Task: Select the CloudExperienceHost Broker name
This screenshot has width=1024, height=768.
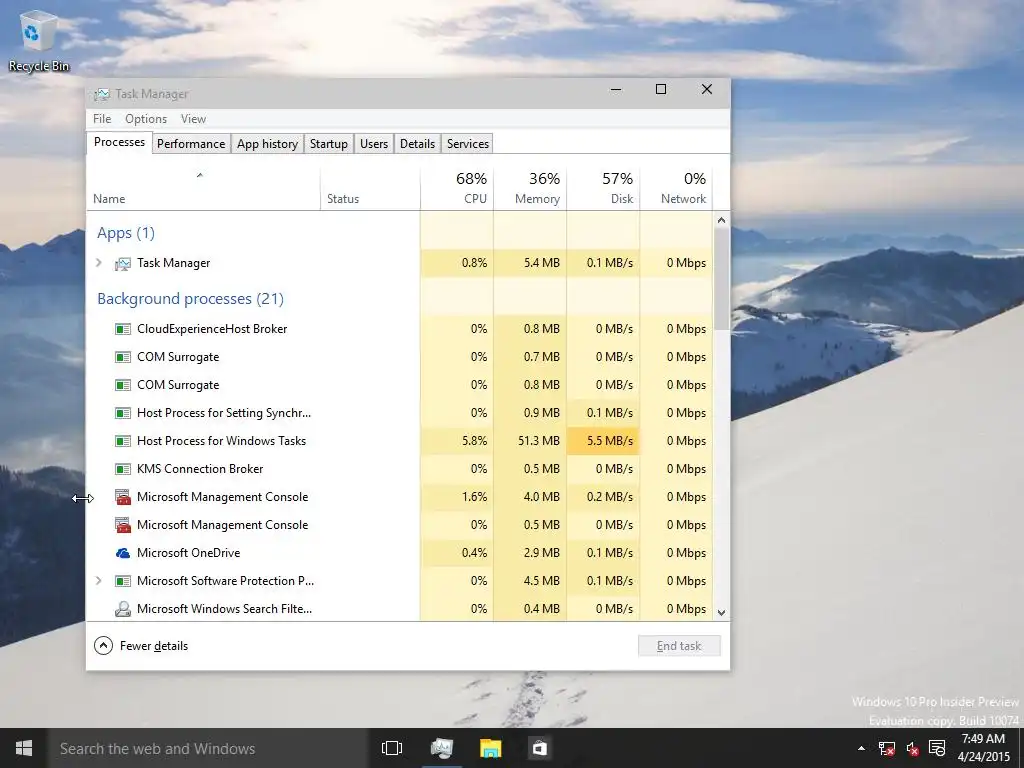Action: [212, 329]
